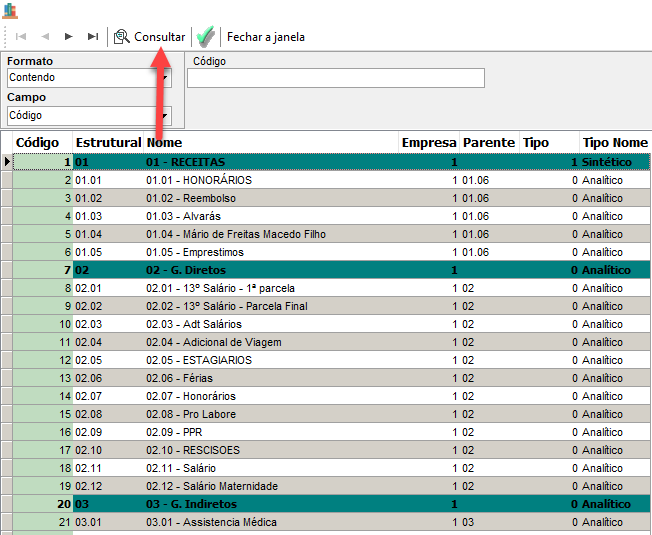Click the Nome column header
Screen dimensions: 652x535
pos(165,143)
